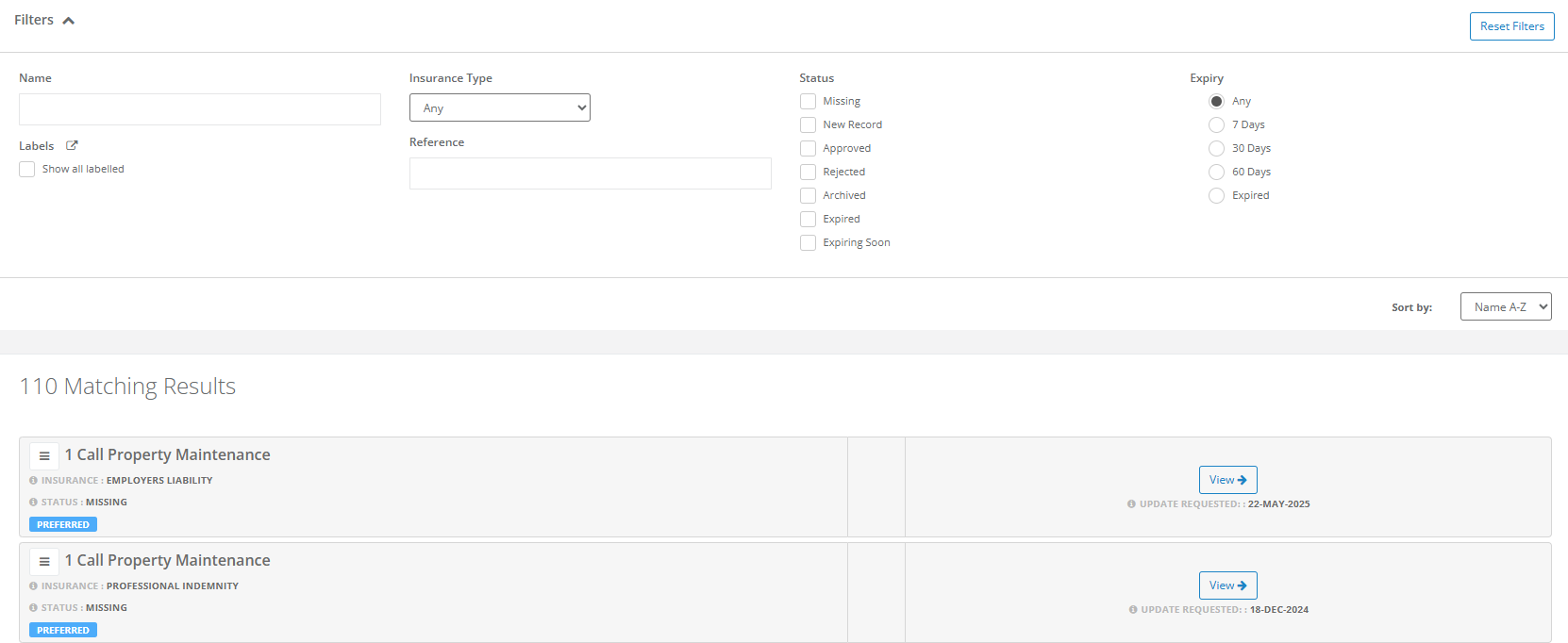View the Professional Indemnity insurance record
The width and height of the screenshot is (1568, 643).
pyautogui.click(x=1227, y=585)
